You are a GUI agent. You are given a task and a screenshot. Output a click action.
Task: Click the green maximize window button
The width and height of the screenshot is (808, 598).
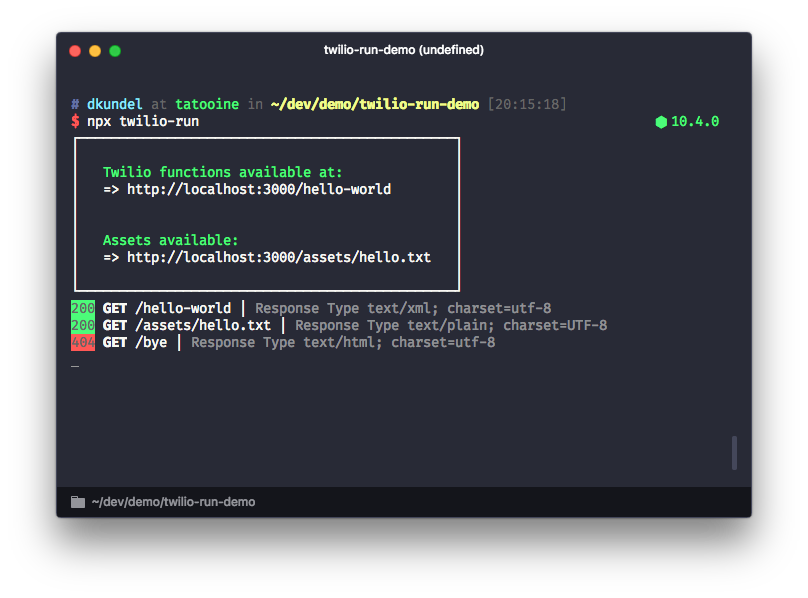click(115, 51)
